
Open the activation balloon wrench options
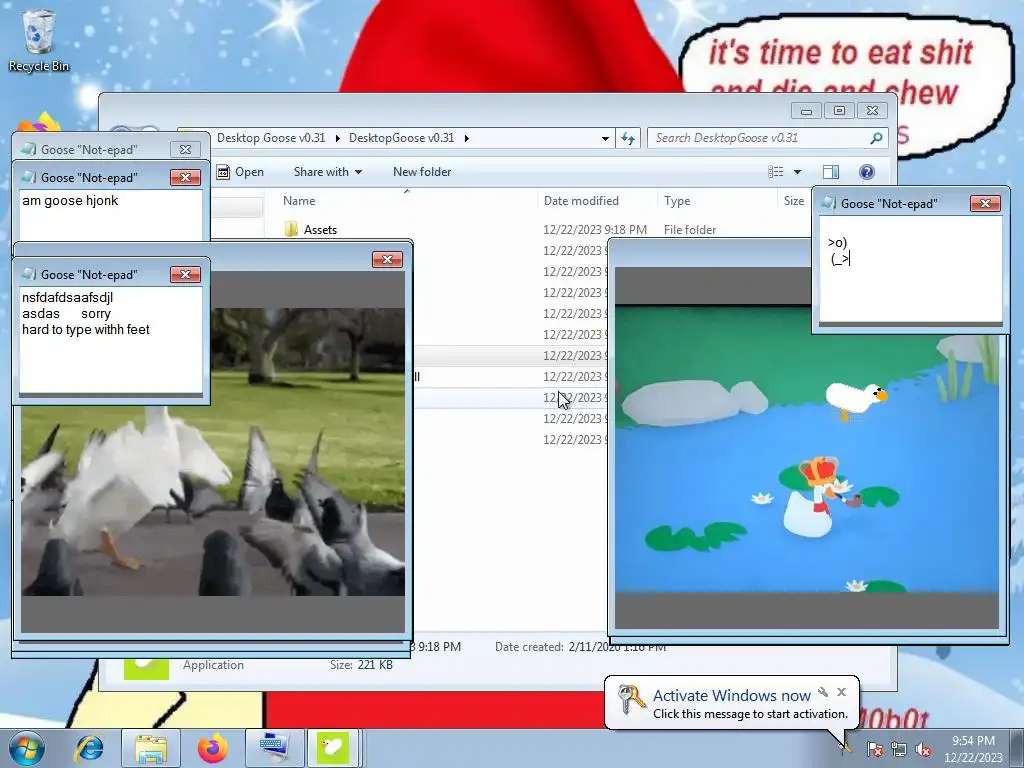click(x=823, y=692)
